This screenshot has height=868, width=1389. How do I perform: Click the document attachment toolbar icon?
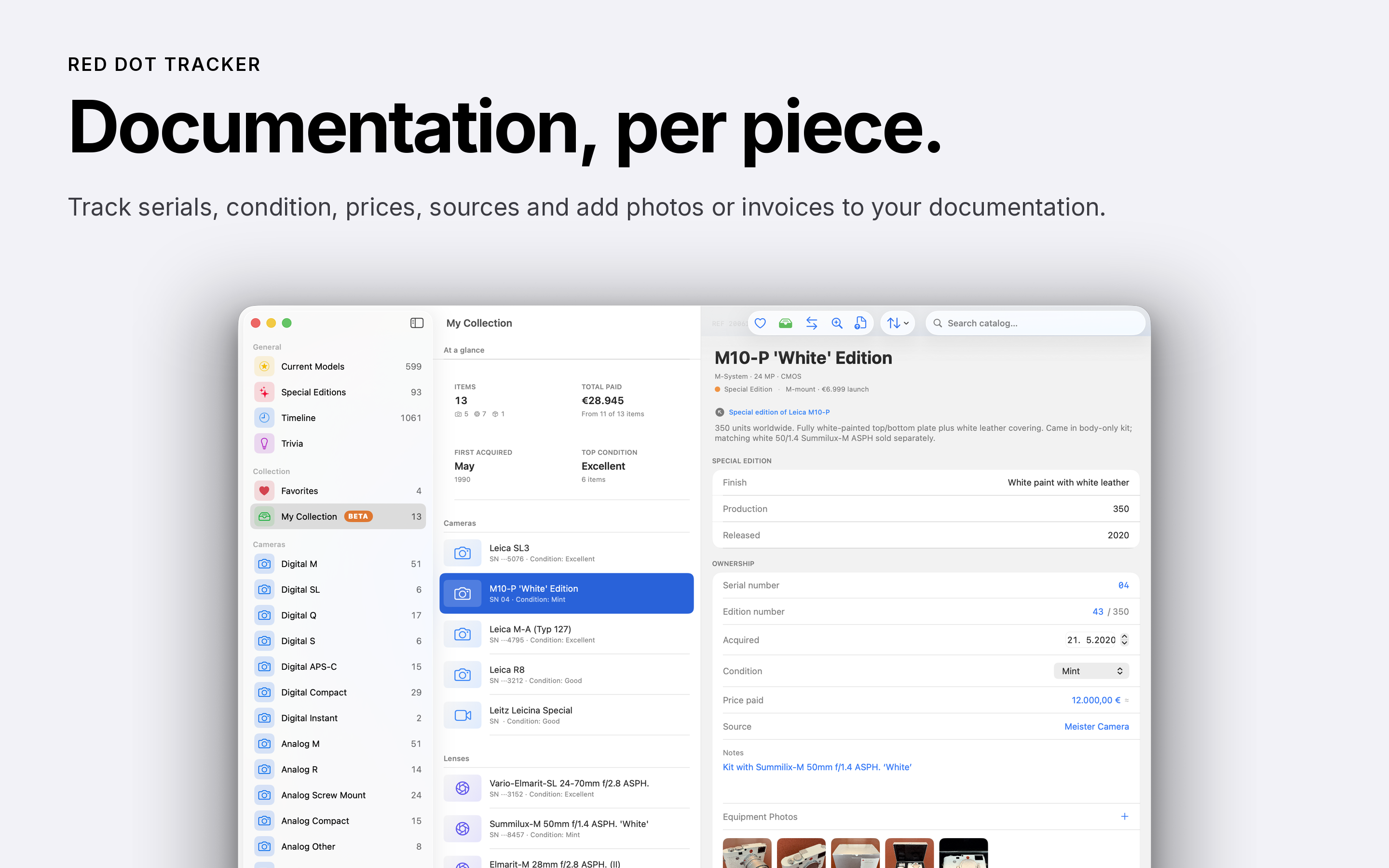pos(860,323)
